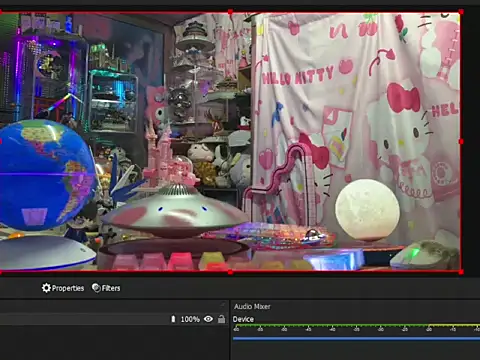This screenshot has height=360, width=480.
Task: Click the glowing moon lamp in the preview
Action: tap(367, 209)
